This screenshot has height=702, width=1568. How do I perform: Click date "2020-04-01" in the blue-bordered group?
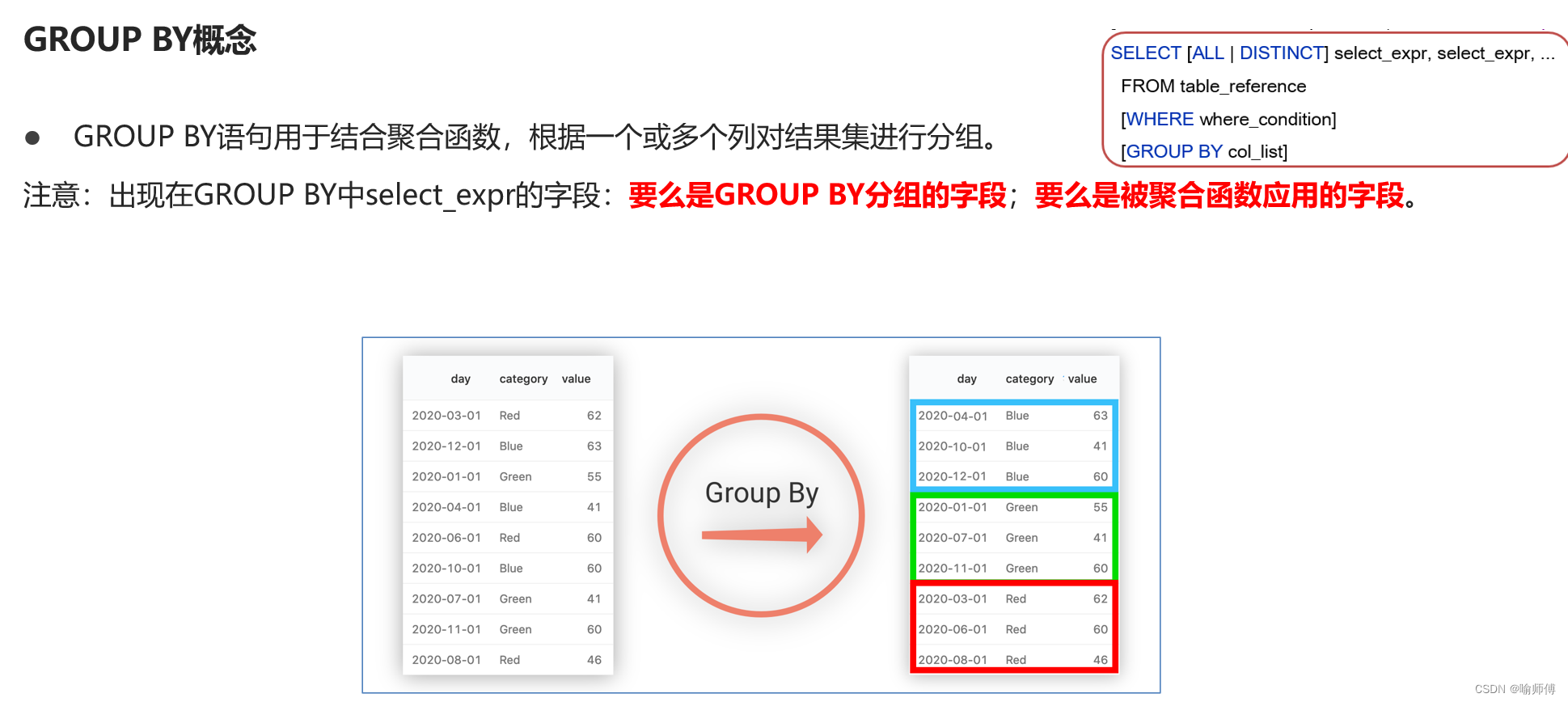click(953, 416)
